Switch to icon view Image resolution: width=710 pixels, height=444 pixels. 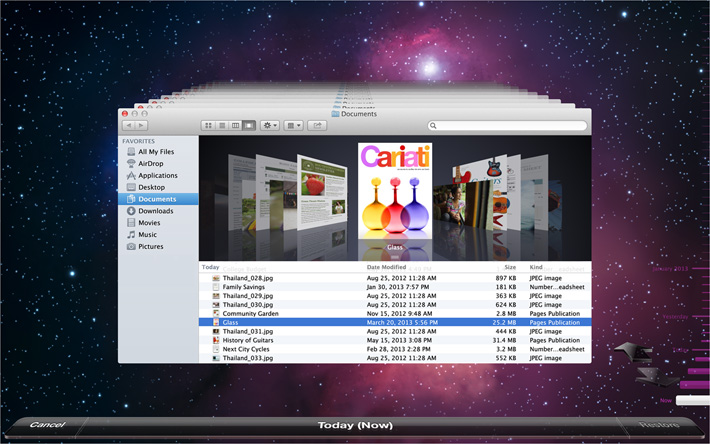[x=208, y=125]
